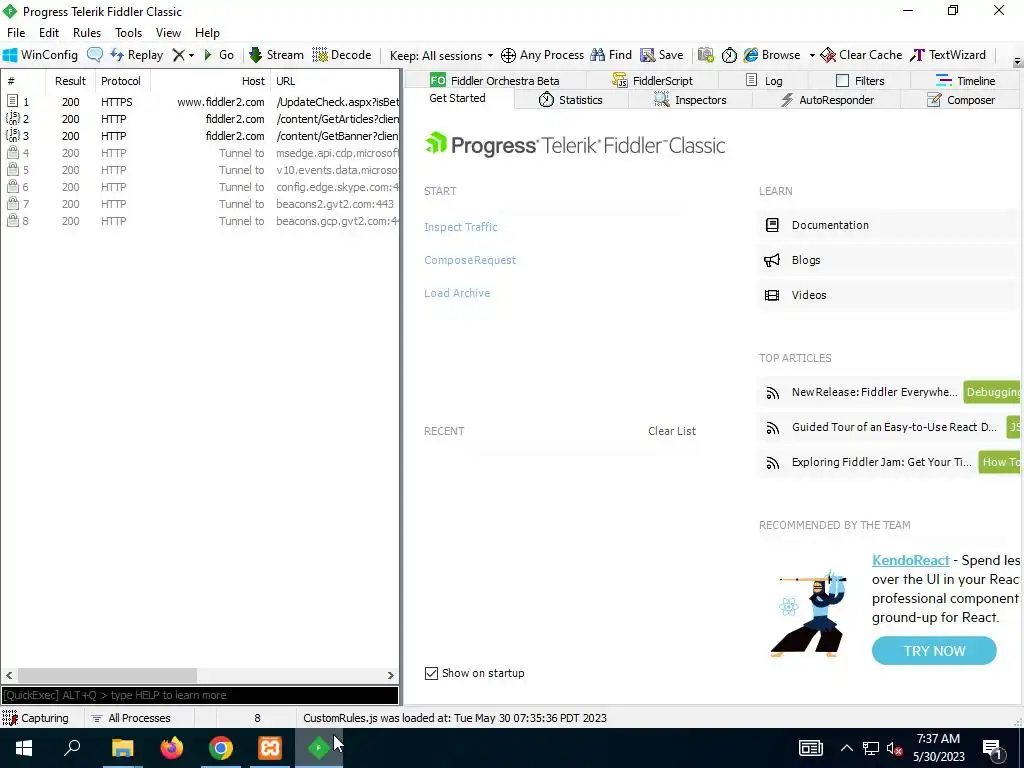Viewport: 1024px width, 768px height.
Task: Select session 2 GetArticles row
Action: 200,119
